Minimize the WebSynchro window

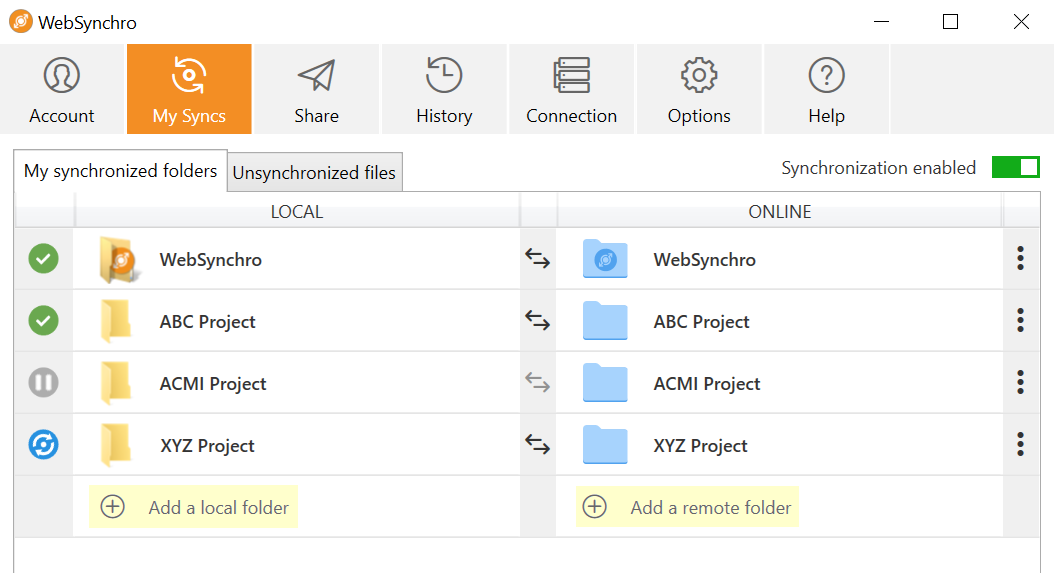coord(881,22)
